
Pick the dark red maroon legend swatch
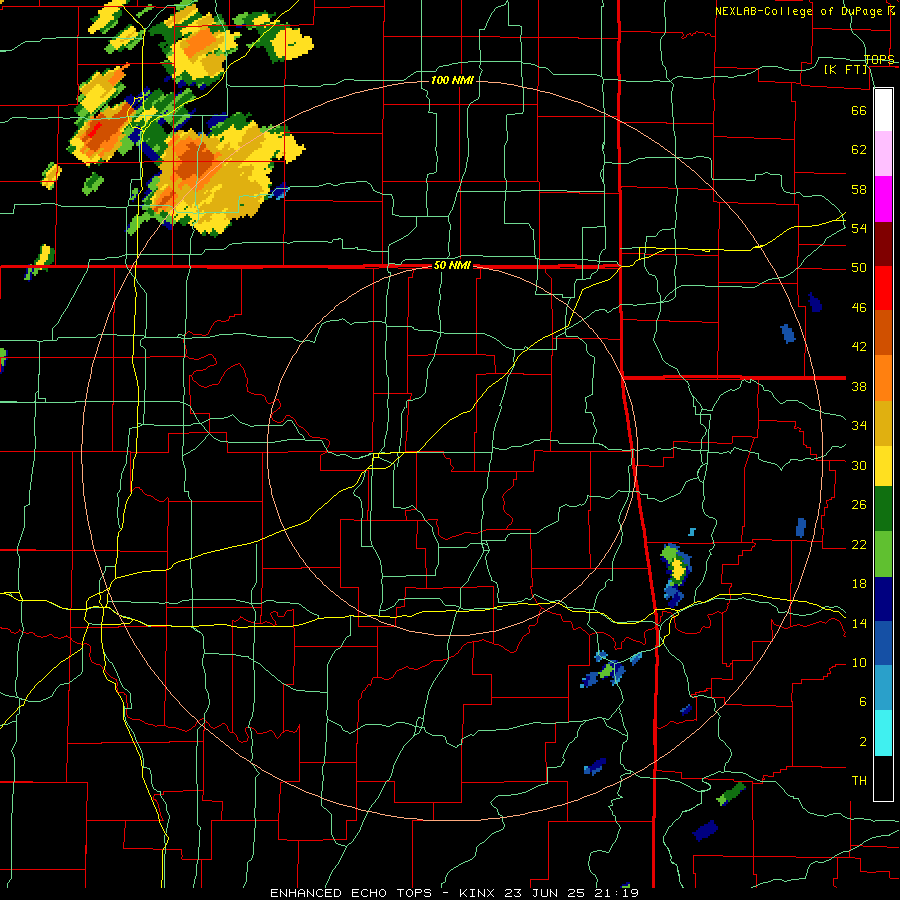coord(883,244)
